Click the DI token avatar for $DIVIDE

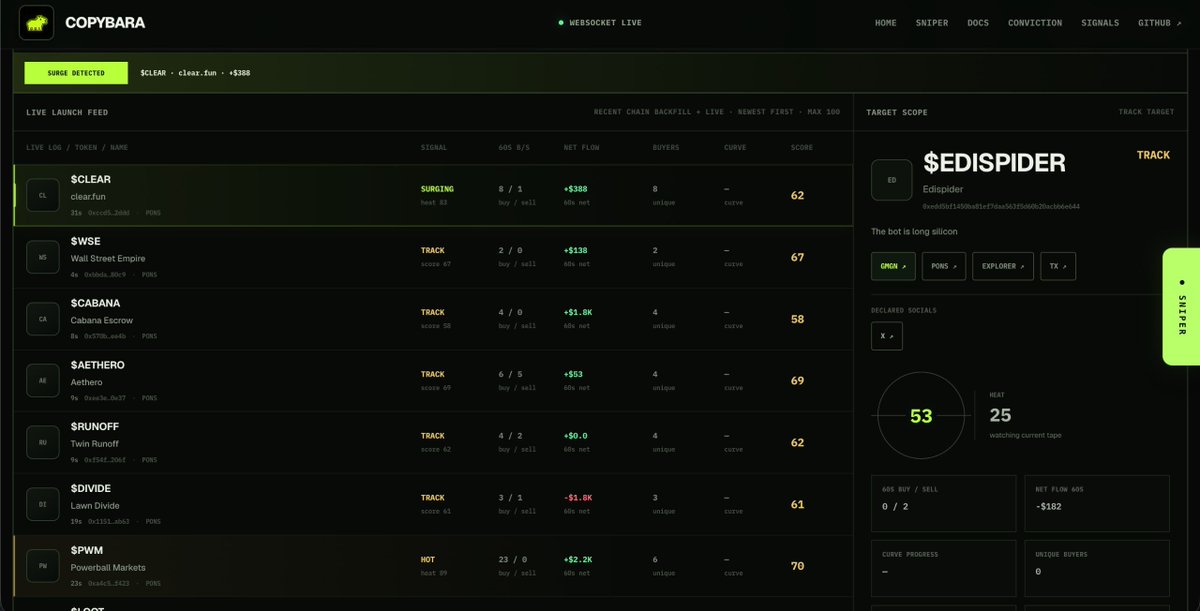pyautogui.click(x=43, y=504)
